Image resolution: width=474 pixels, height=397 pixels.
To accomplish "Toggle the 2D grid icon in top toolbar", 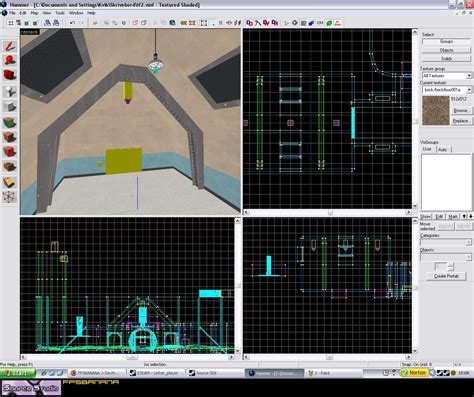I will click(x=11, y=23).
